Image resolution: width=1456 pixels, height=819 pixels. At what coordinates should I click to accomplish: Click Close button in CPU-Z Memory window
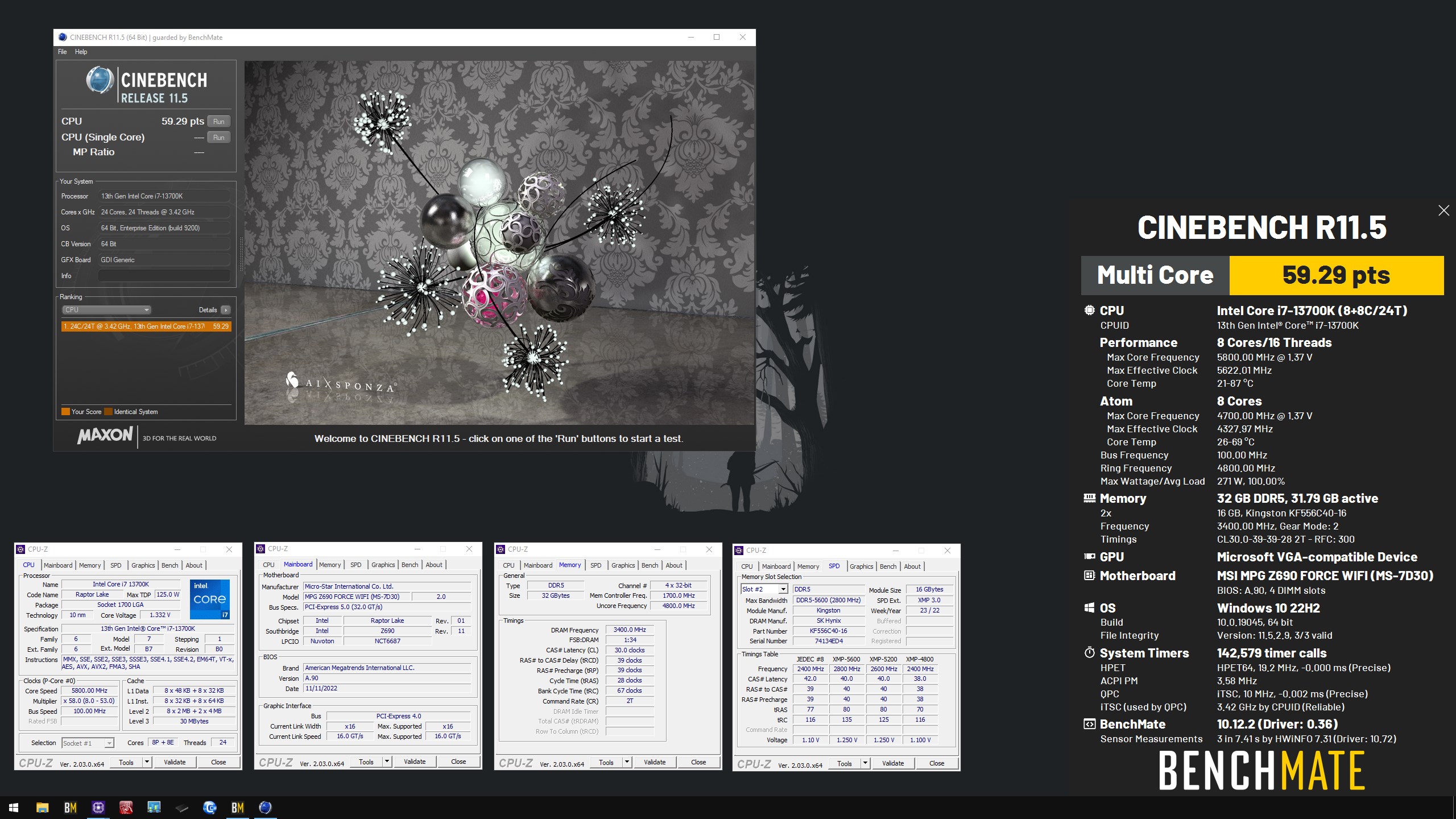(x=698, y=762)
